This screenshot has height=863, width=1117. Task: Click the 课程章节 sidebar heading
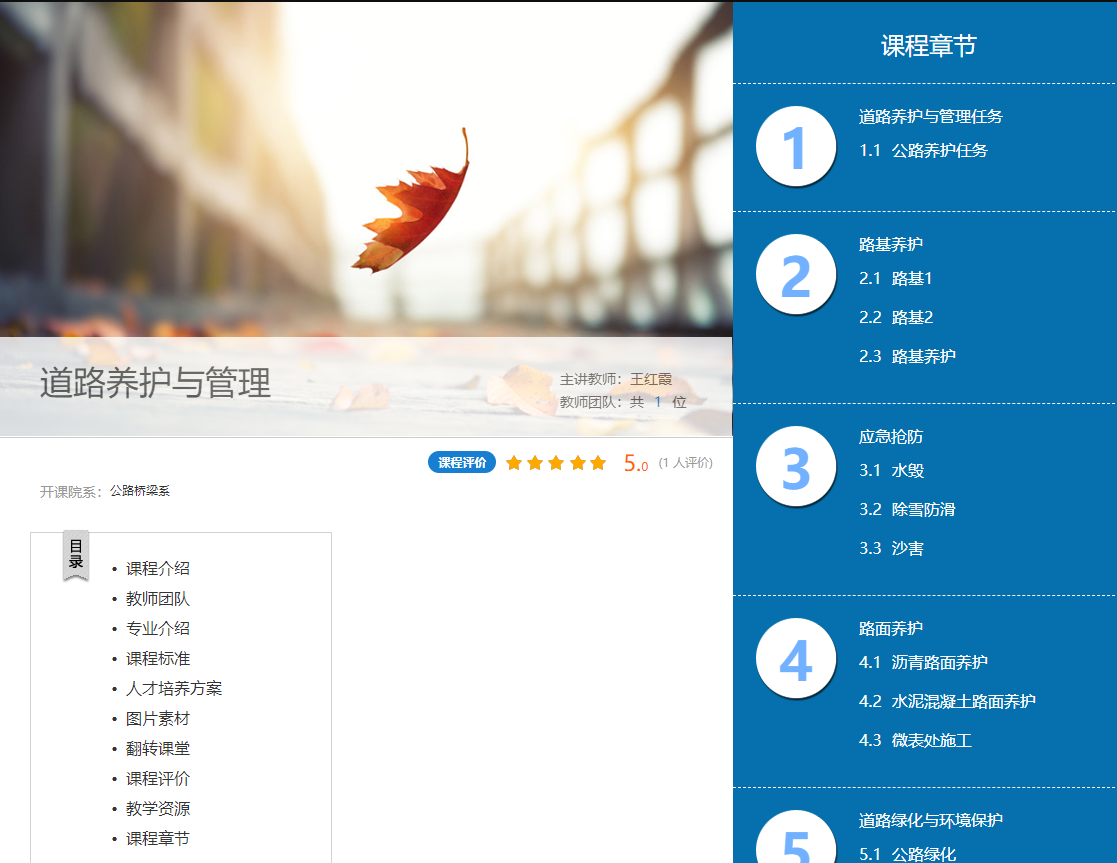point(928,46)
